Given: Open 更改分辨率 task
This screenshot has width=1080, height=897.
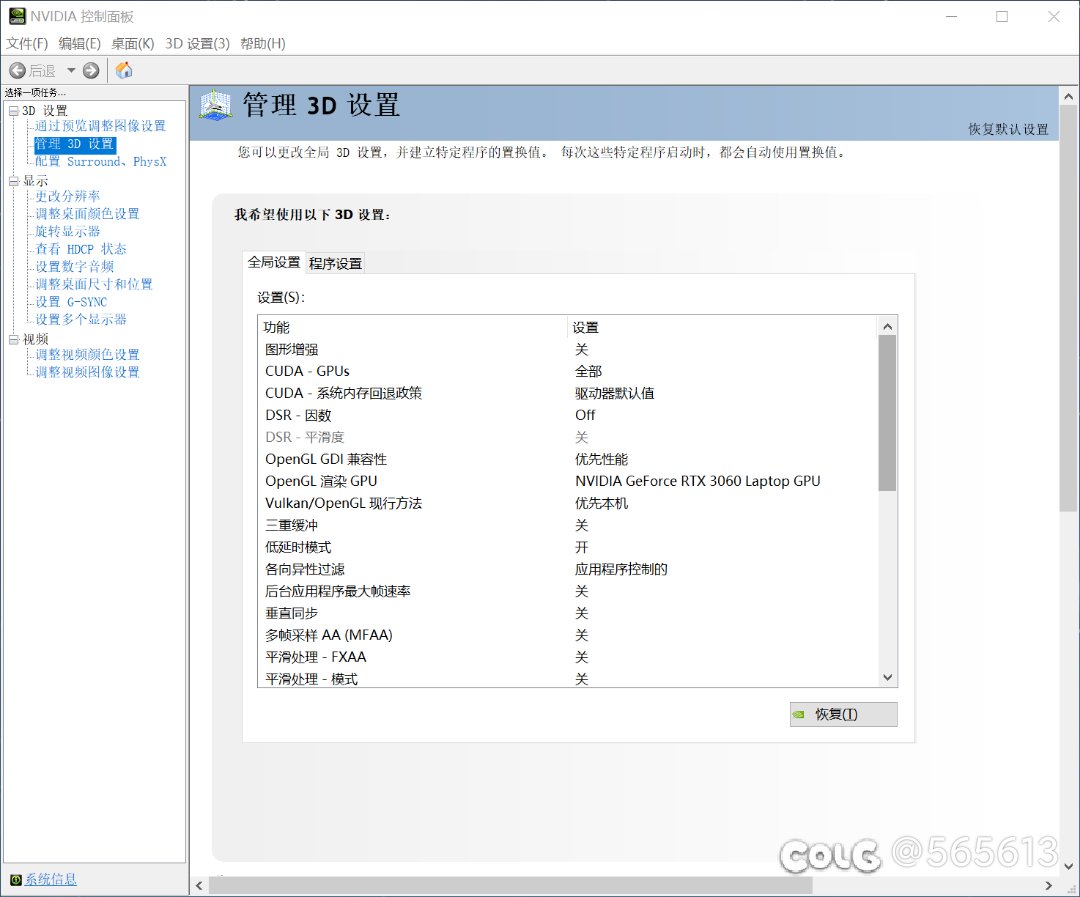Looking at the screenshot, I should pyautogui.click(x=68, y=196).
